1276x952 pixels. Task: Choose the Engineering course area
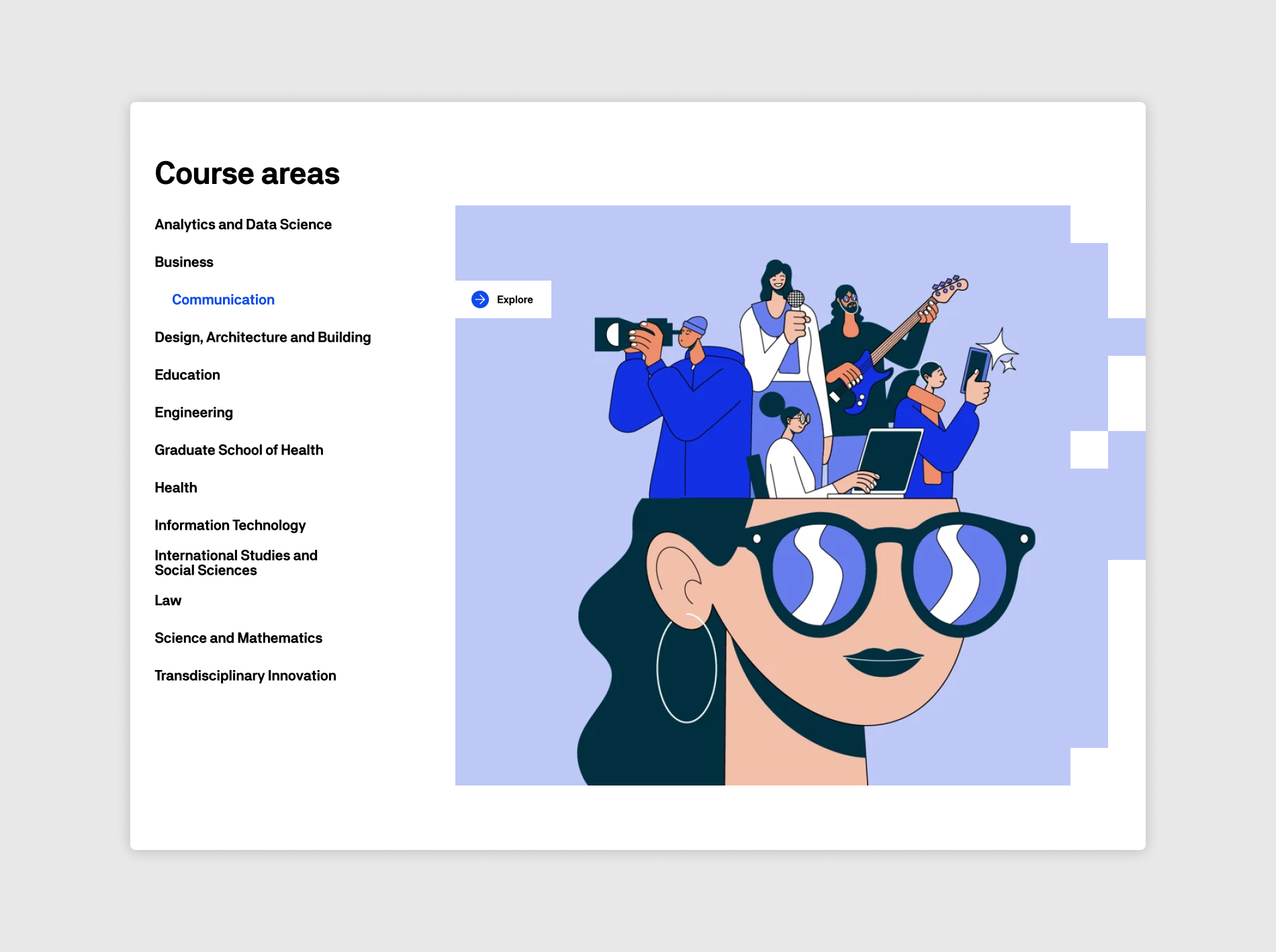coord(193,413)
